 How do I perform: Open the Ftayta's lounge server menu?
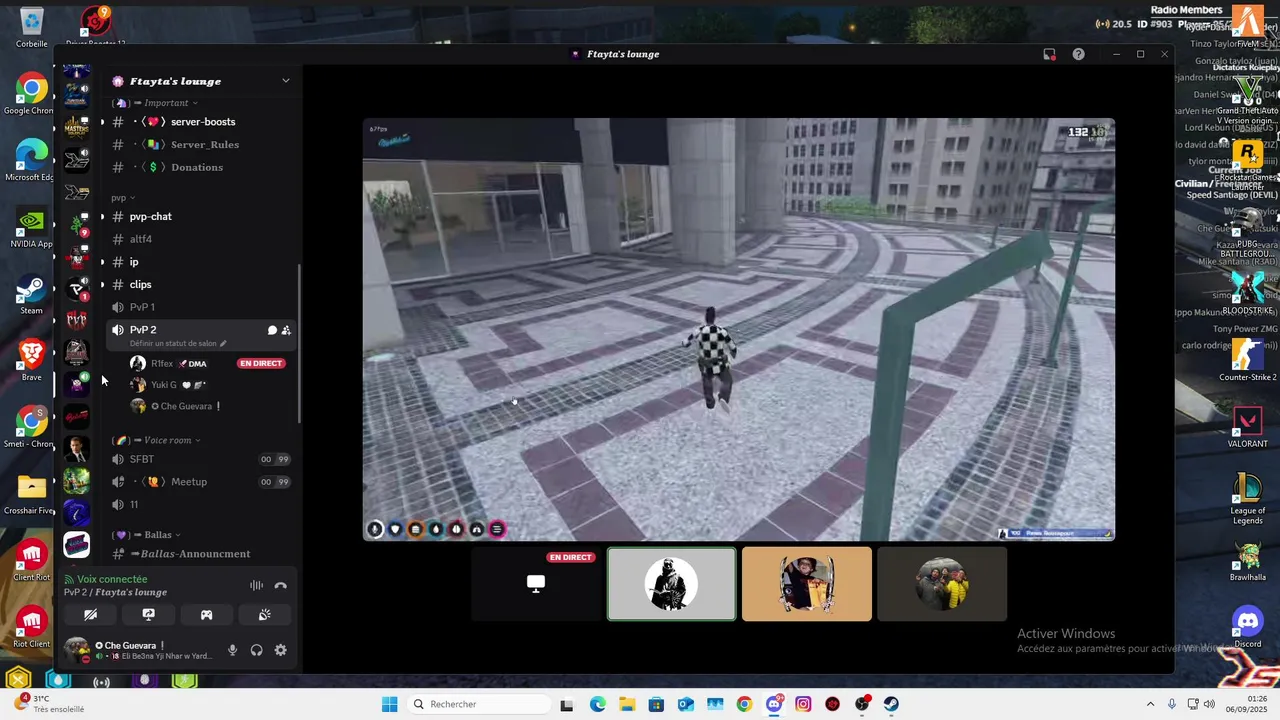pos(201,81)
